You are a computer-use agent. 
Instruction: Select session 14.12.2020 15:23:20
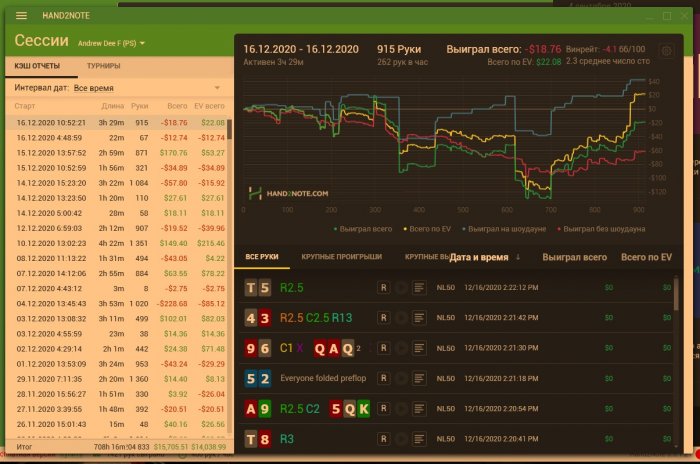click(118, 183)
